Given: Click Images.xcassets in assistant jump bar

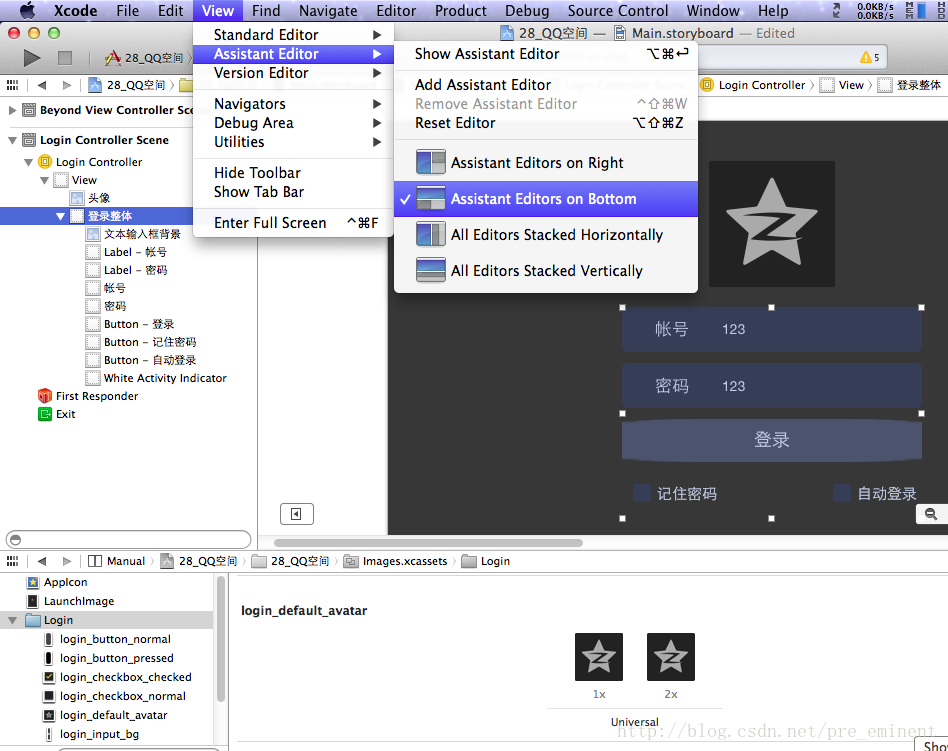Looking at the screenshot, I should [397, 561].
